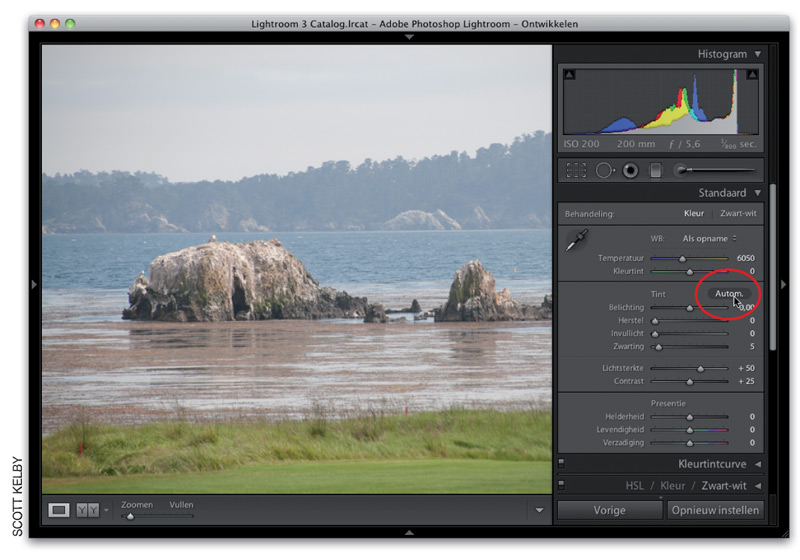Click the right panel scrollbar
Viewport: 800px width, 560px height.
pos(773,267)
